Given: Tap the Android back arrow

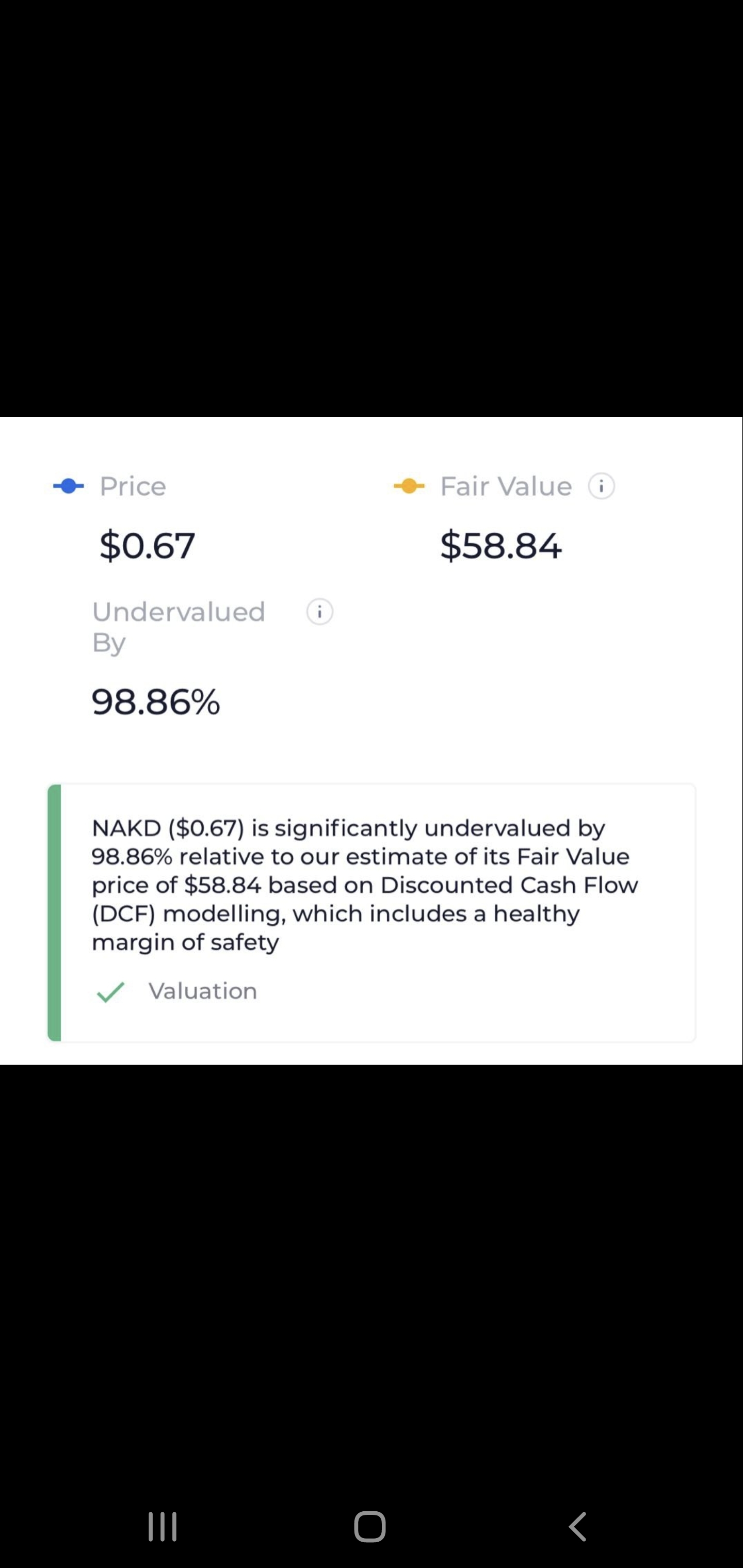Looking at the screenshot, I should pos(577,1526).
